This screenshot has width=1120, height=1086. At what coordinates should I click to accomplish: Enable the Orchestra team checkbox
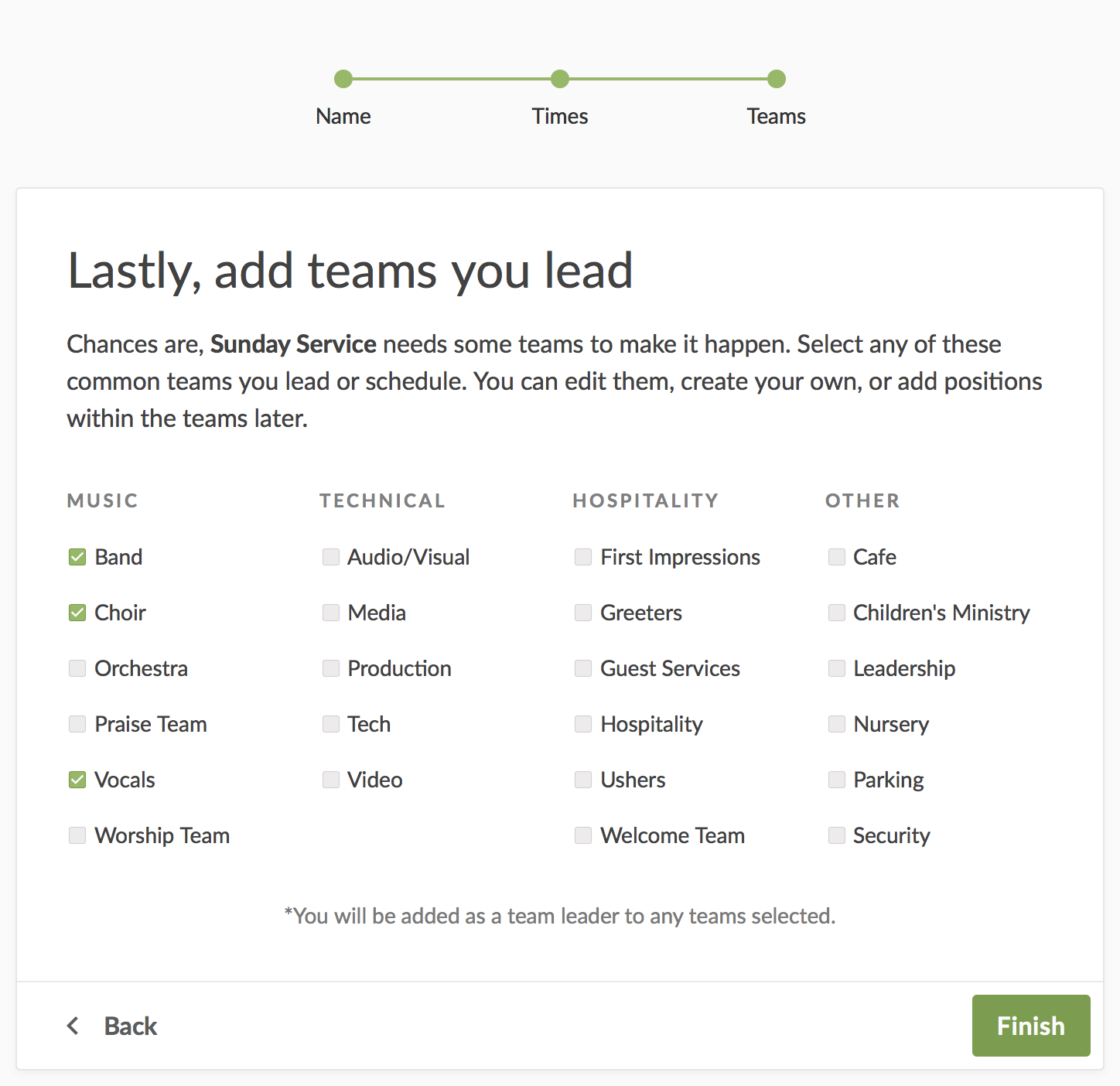(77, 668)
